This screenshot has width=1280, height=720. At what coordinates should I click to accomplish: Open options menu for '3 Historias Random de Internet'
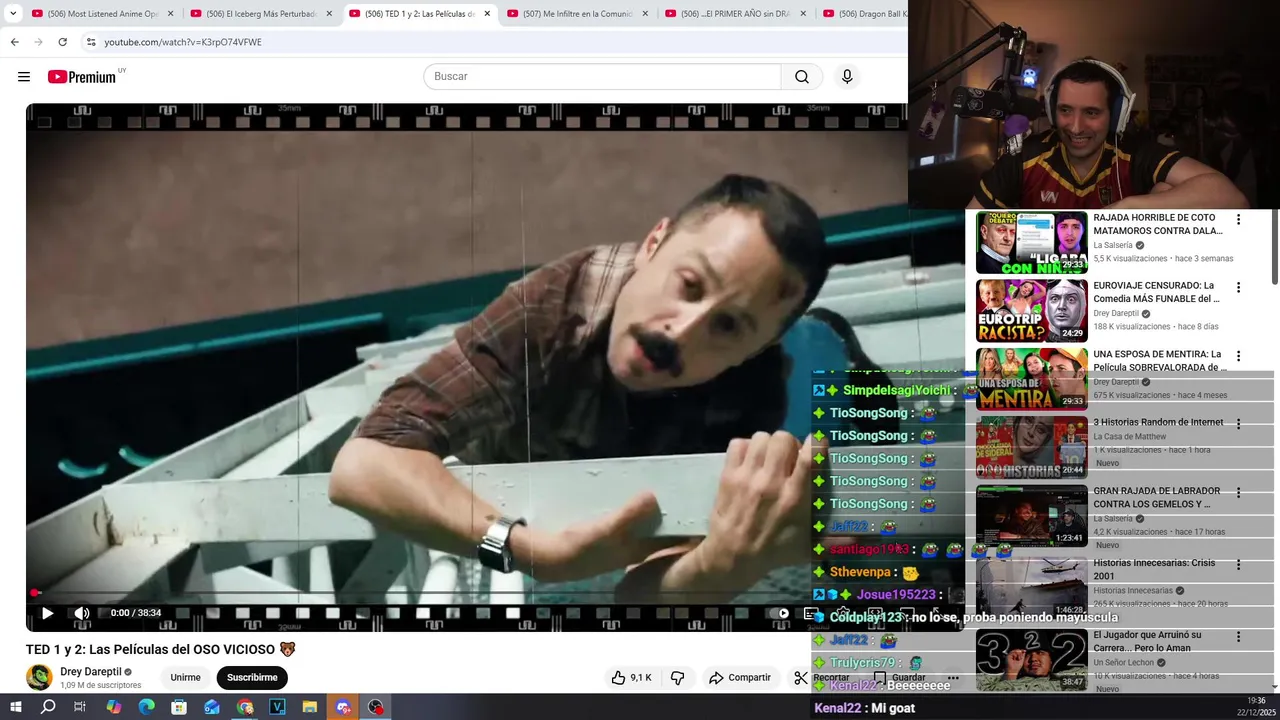(1238, 424)
